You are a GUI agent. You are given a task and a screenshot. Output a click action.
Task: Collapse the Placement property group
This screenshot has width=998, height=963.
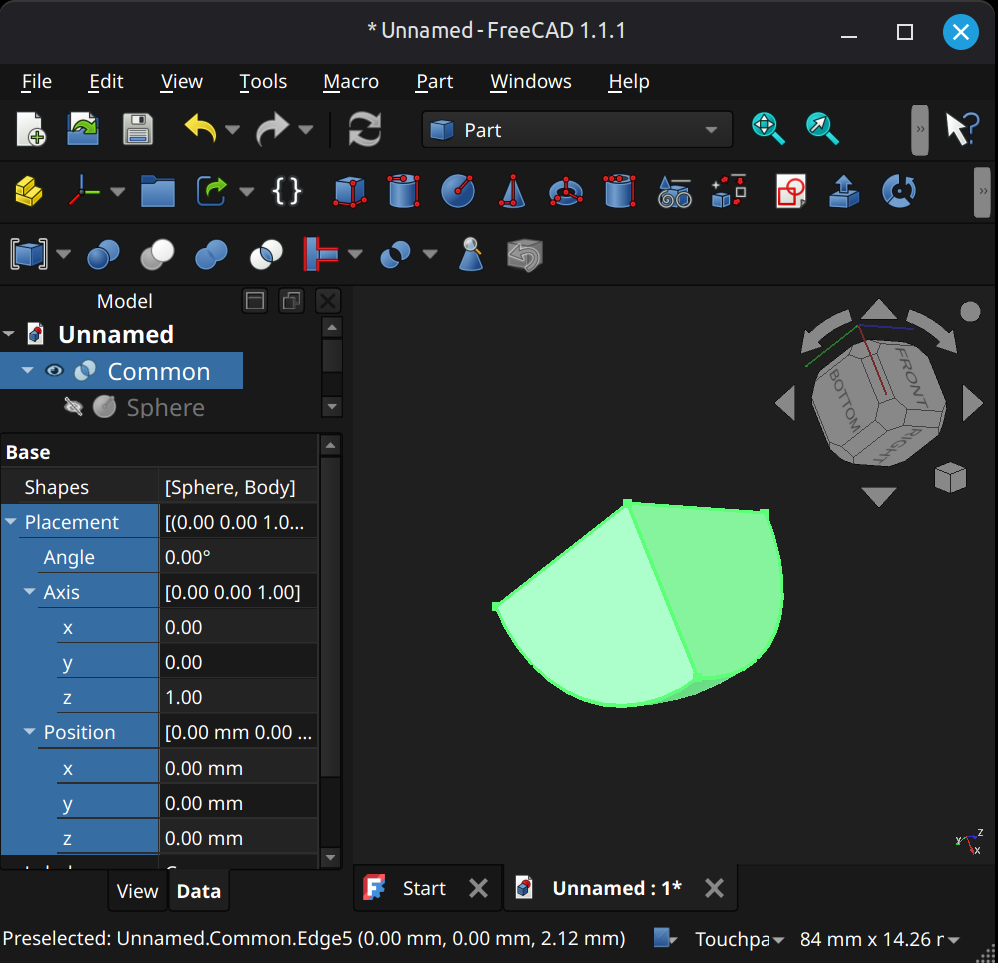[11, 521]
